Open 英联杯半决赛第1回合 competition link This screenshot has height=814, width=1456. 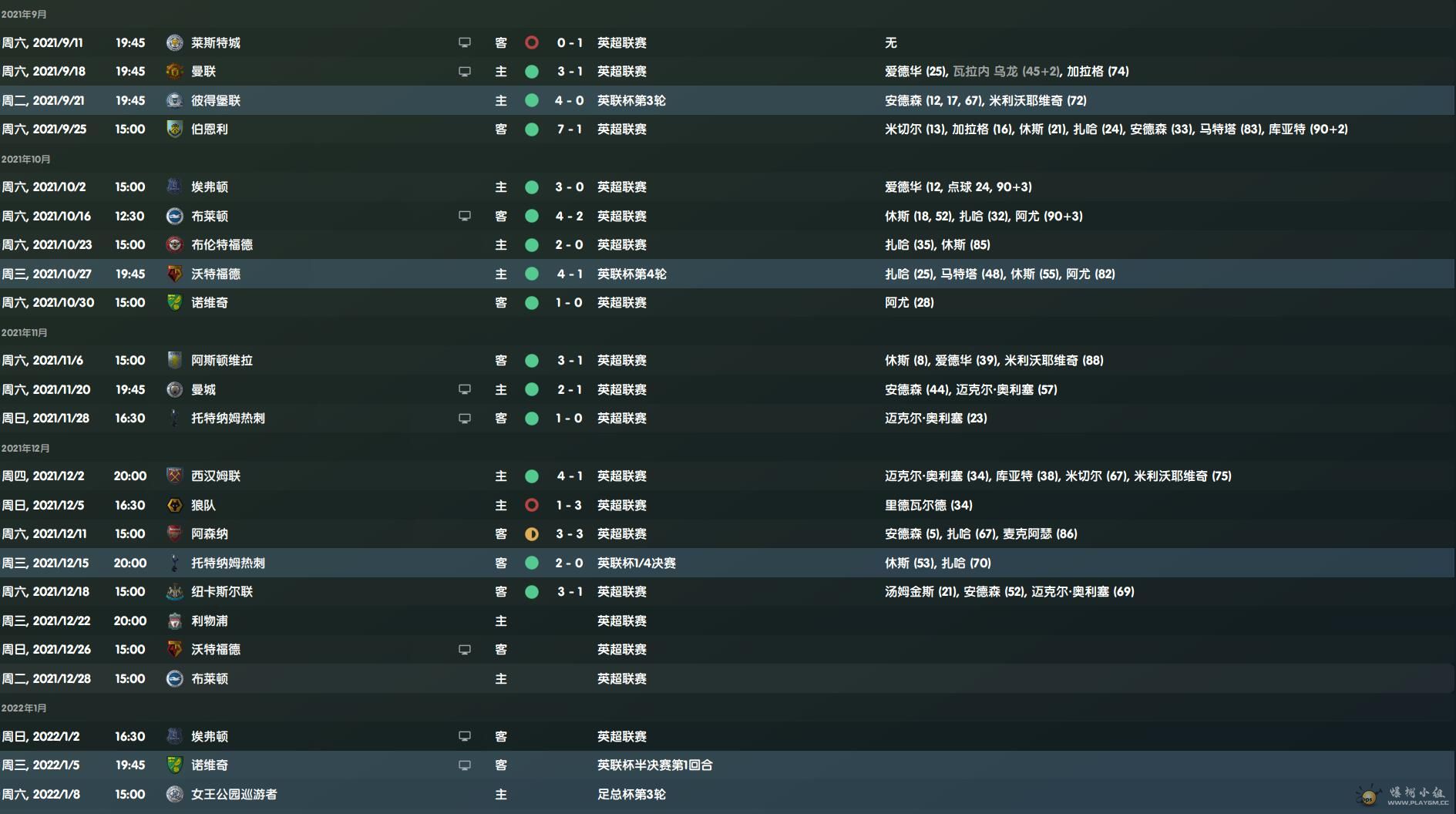[655, 765]
